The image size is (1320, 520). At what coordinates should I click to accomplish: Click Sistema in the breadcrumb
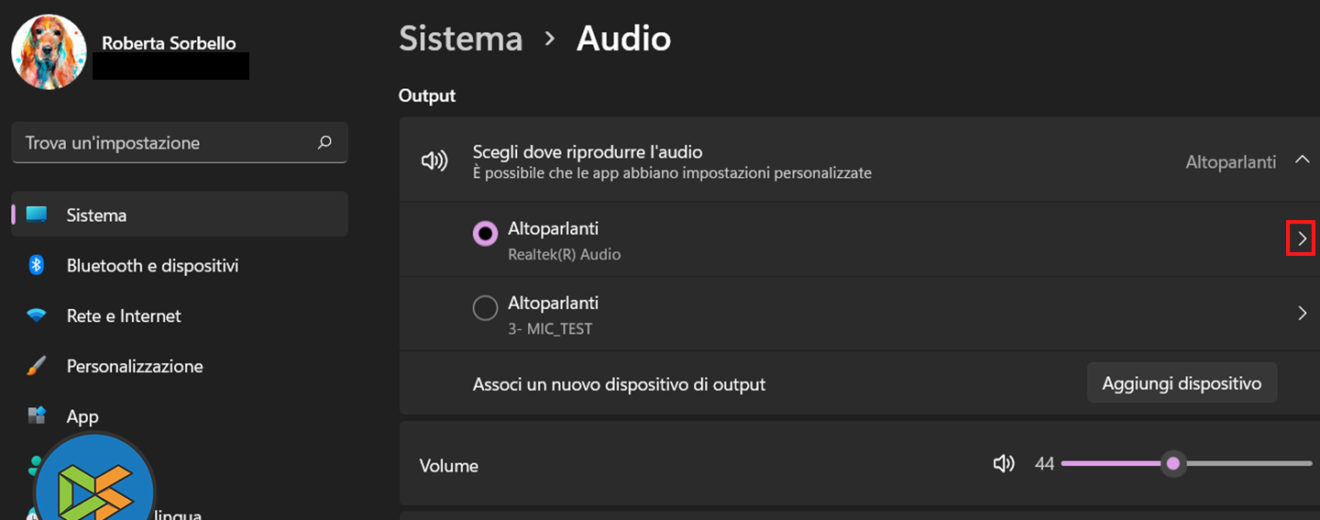[460, 39]
